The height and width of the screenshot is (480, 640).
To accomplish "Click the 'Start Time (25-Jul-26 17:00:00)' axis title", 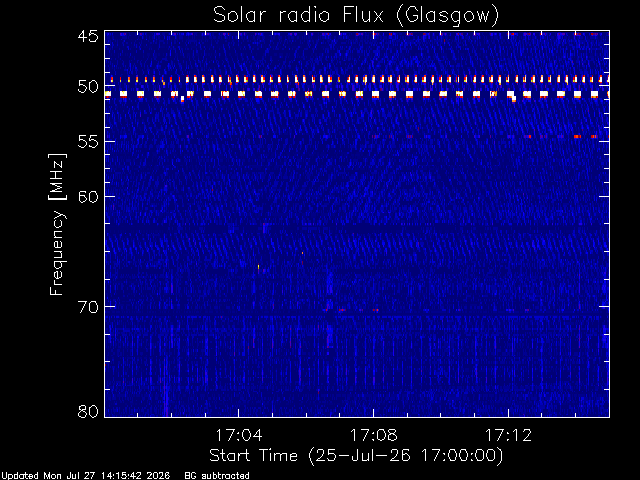I will pyautogui.click(x=356, y=456).
